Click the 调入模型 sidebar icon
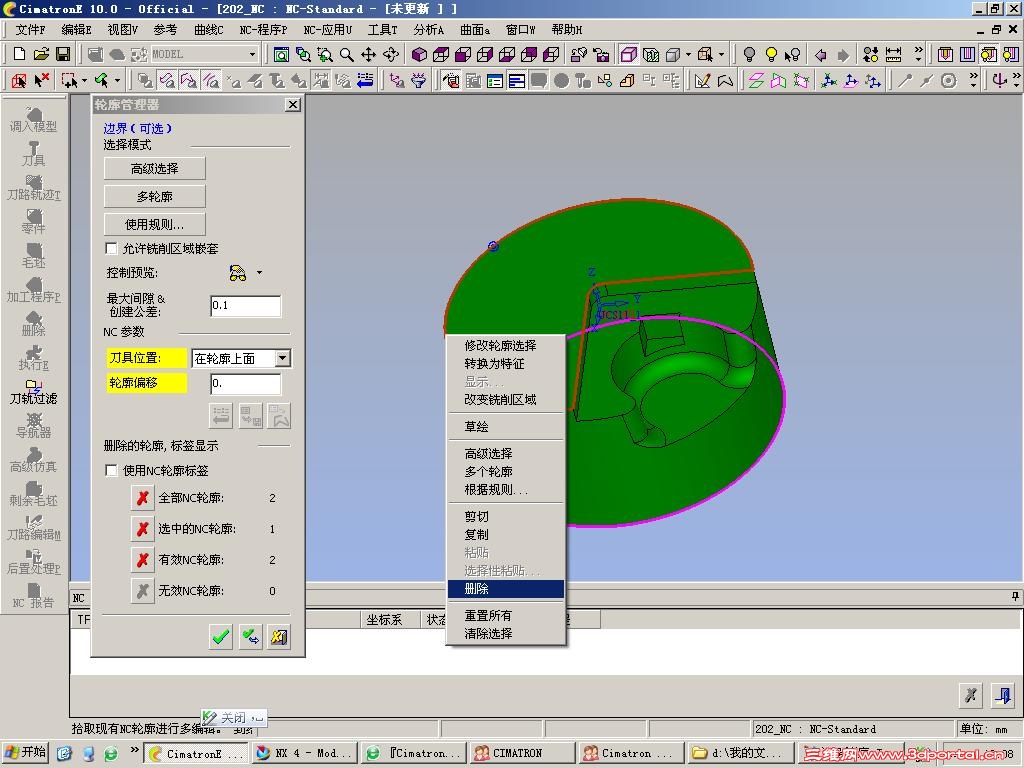Image resolution: width=1024 pixels, height=768 pixels. click(x=33, y=121)
